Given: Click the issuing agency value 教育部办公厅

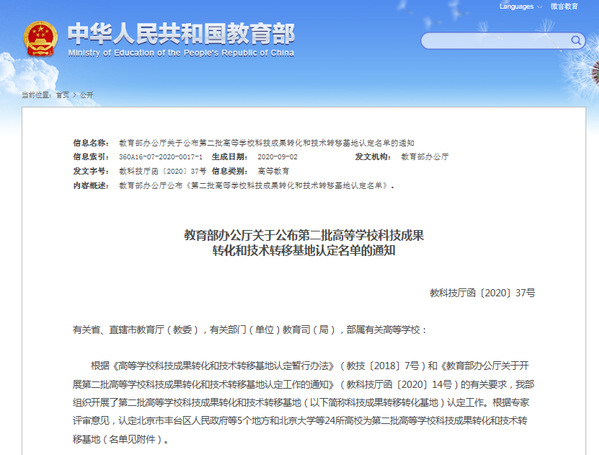Looking at the screenshot, I should point(425,157).
